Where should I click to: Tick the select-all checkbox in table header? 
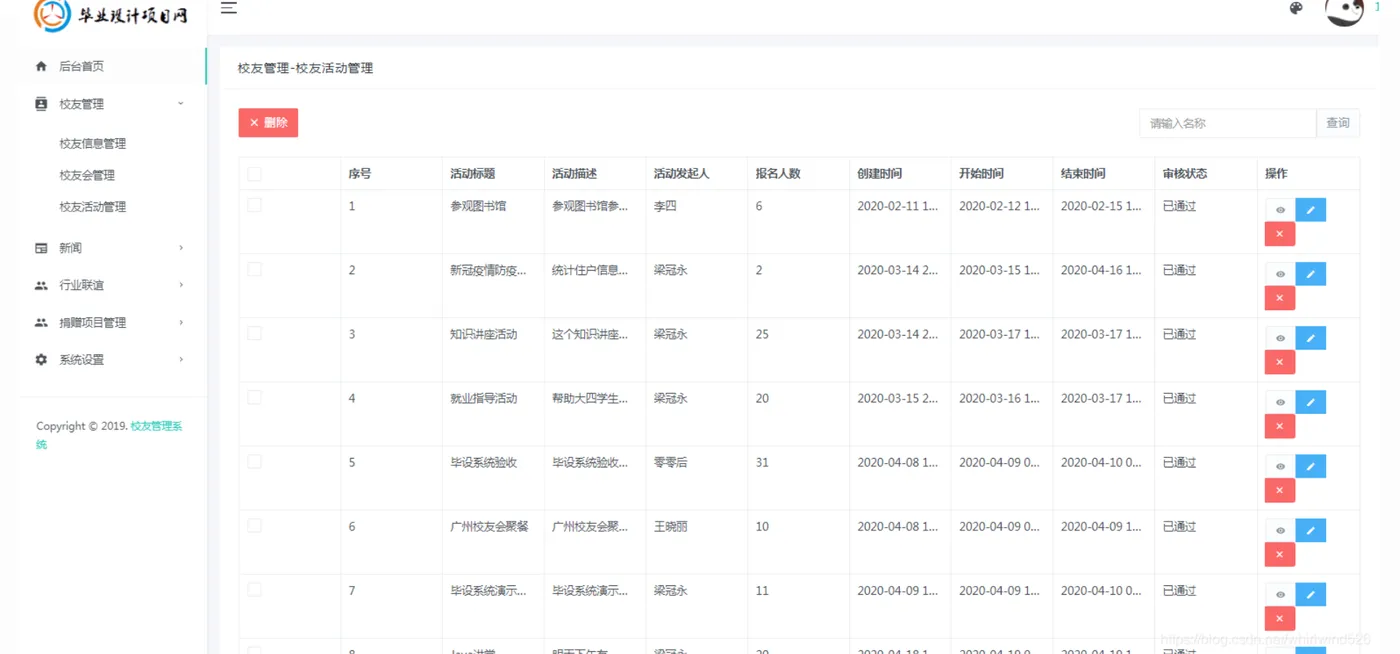(x=254, y=174)
